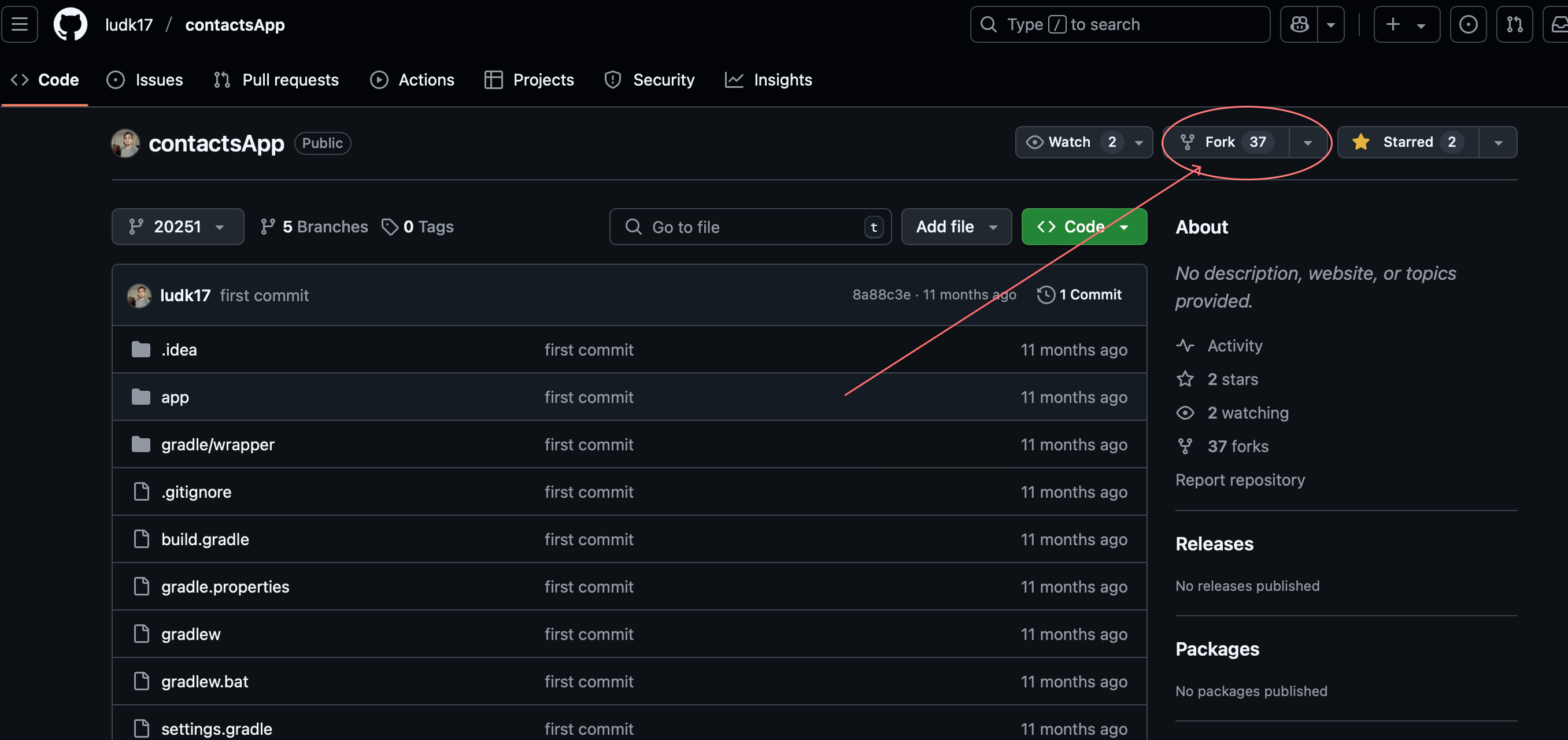Open the build.gradle file

205,539
